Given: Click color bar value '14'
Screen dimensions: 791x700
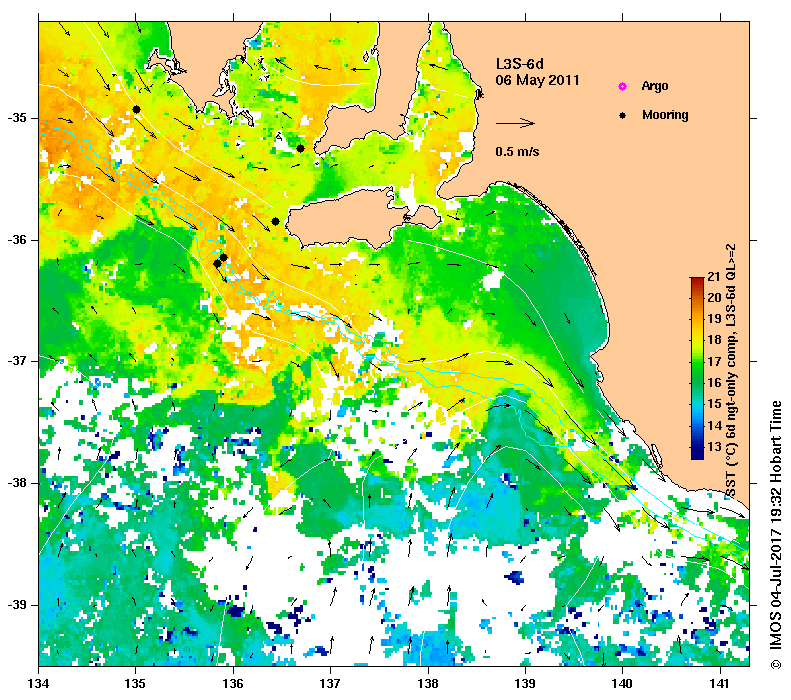Looking at the screenshot, I should click(714, 426).
